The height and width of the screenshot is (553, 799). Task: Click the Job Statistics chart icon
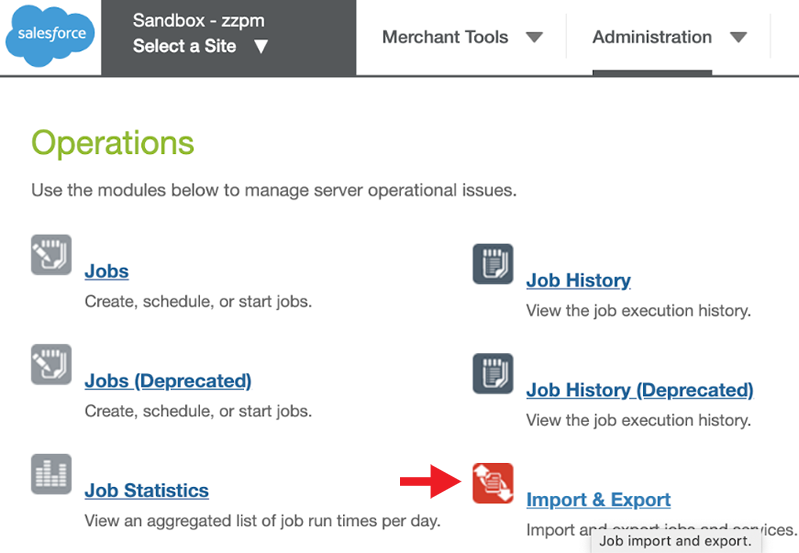(51, 474)
